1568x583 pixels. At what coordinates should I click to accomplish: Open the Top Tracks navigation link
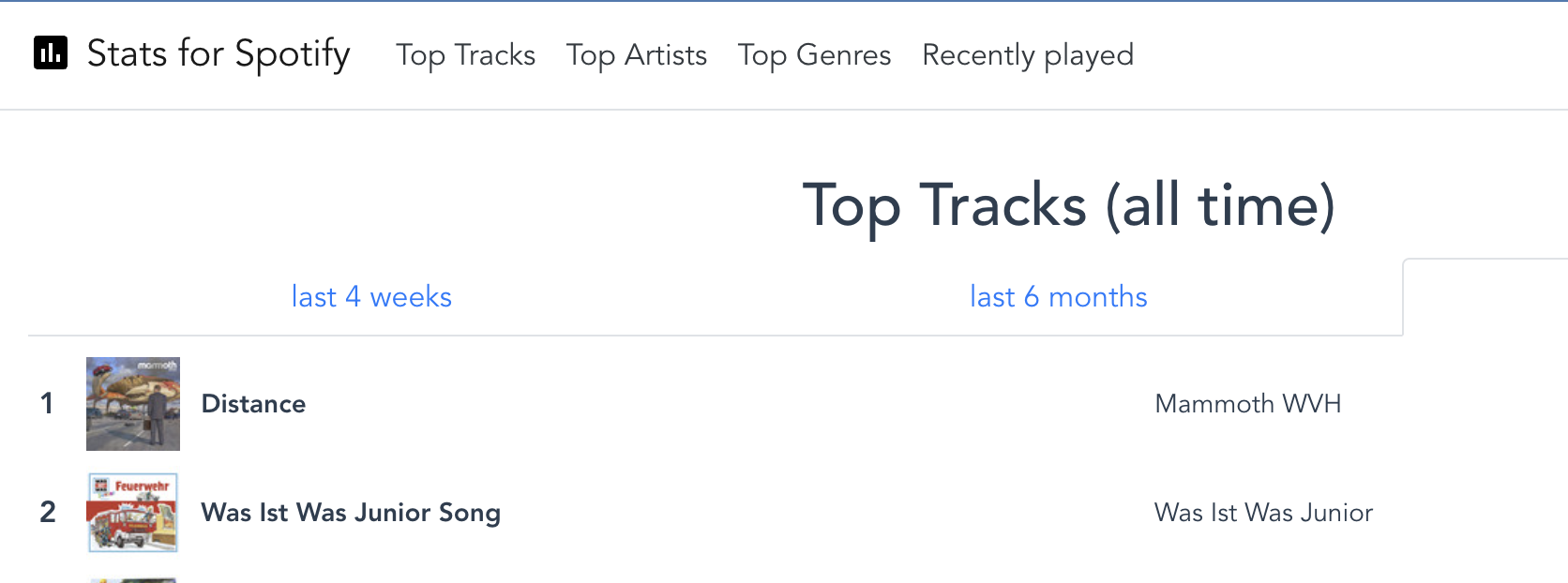click(x=465, y=55)
